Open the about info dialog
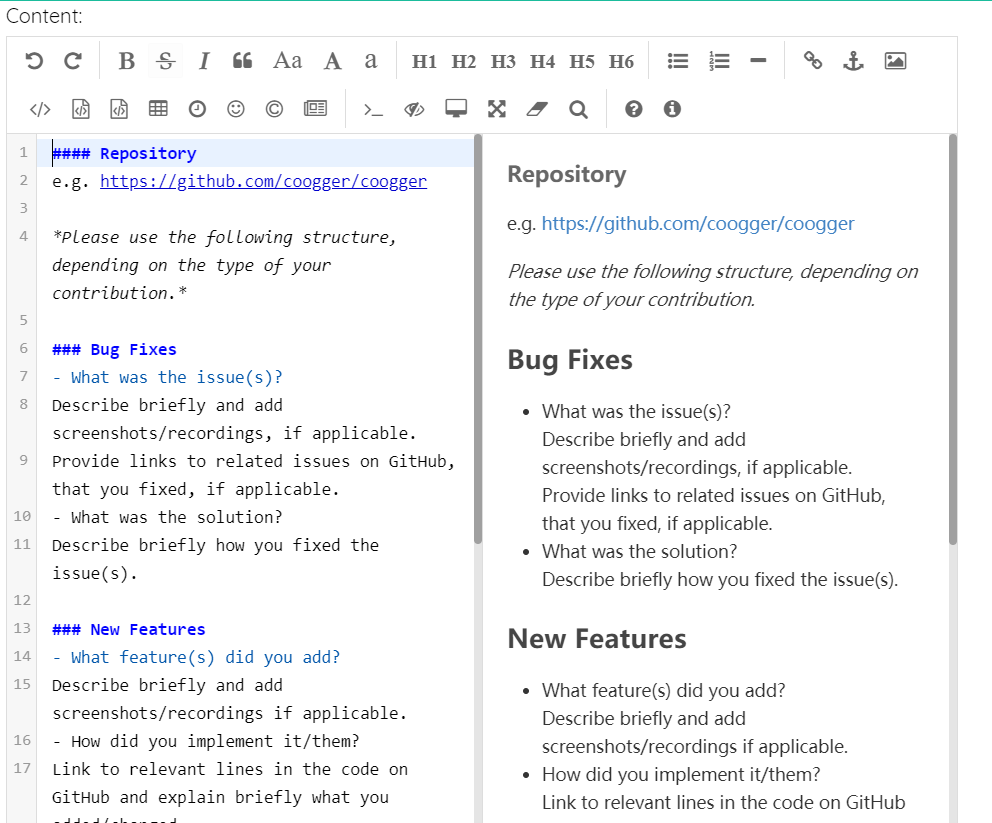 click(672, 109)
